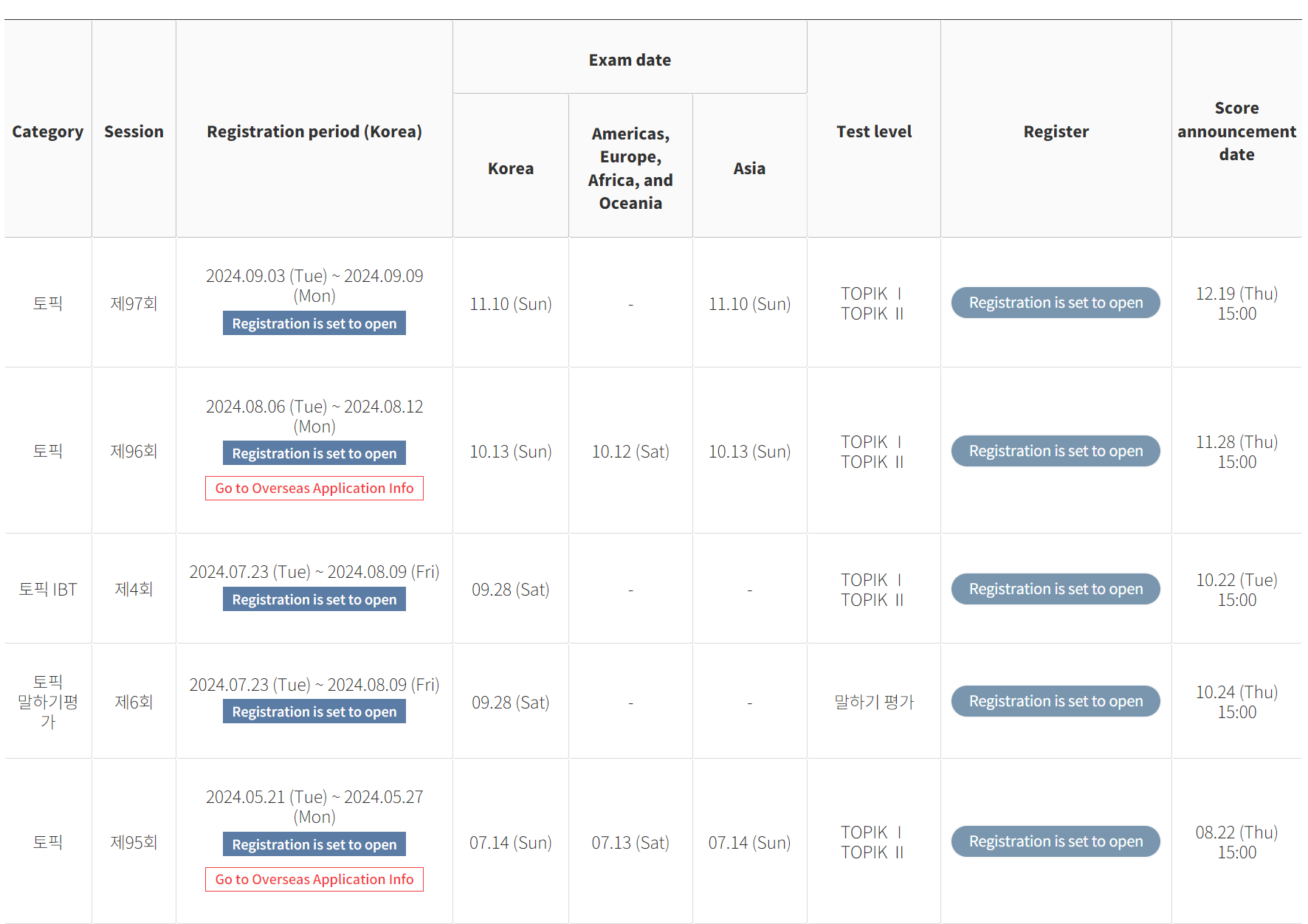Click the blue status badge under 2024.05.21 registration period
This screenshot has width=1308, height=924.
tap(314, 844)
